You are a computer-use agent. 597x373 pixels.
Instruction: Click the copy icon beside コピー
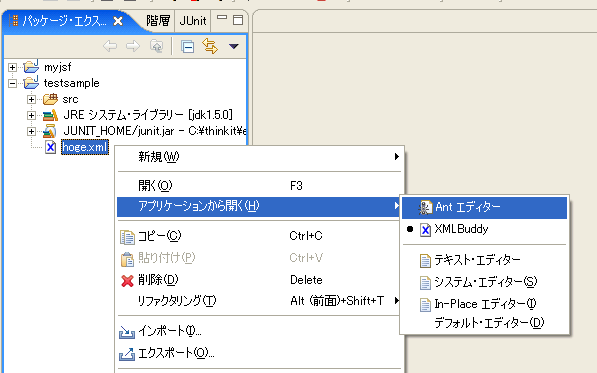tap(127, 237)
